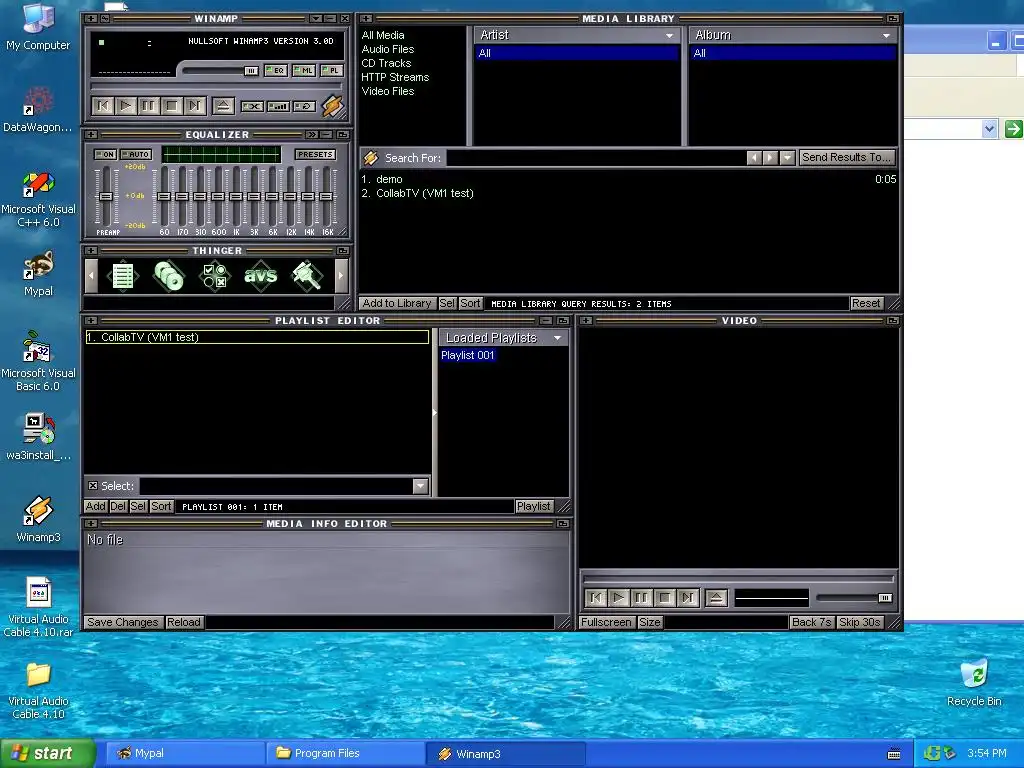Open the Artist column dropdown
The image size is (1024, 768).
(x=669, y=35)
